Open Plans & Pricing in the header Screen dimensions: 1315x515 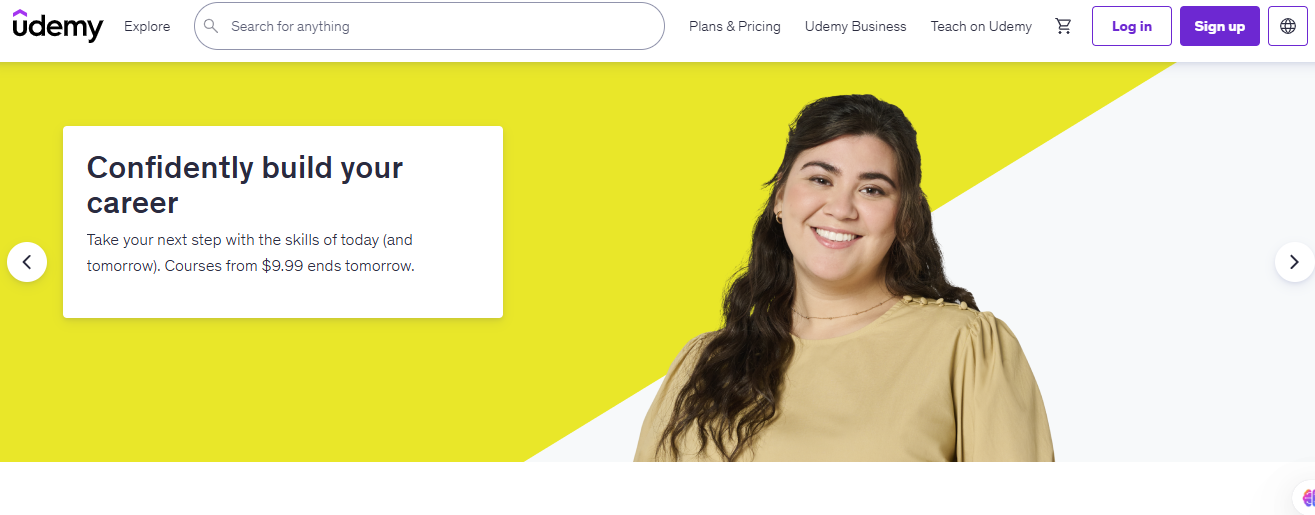tap(735, 26)
